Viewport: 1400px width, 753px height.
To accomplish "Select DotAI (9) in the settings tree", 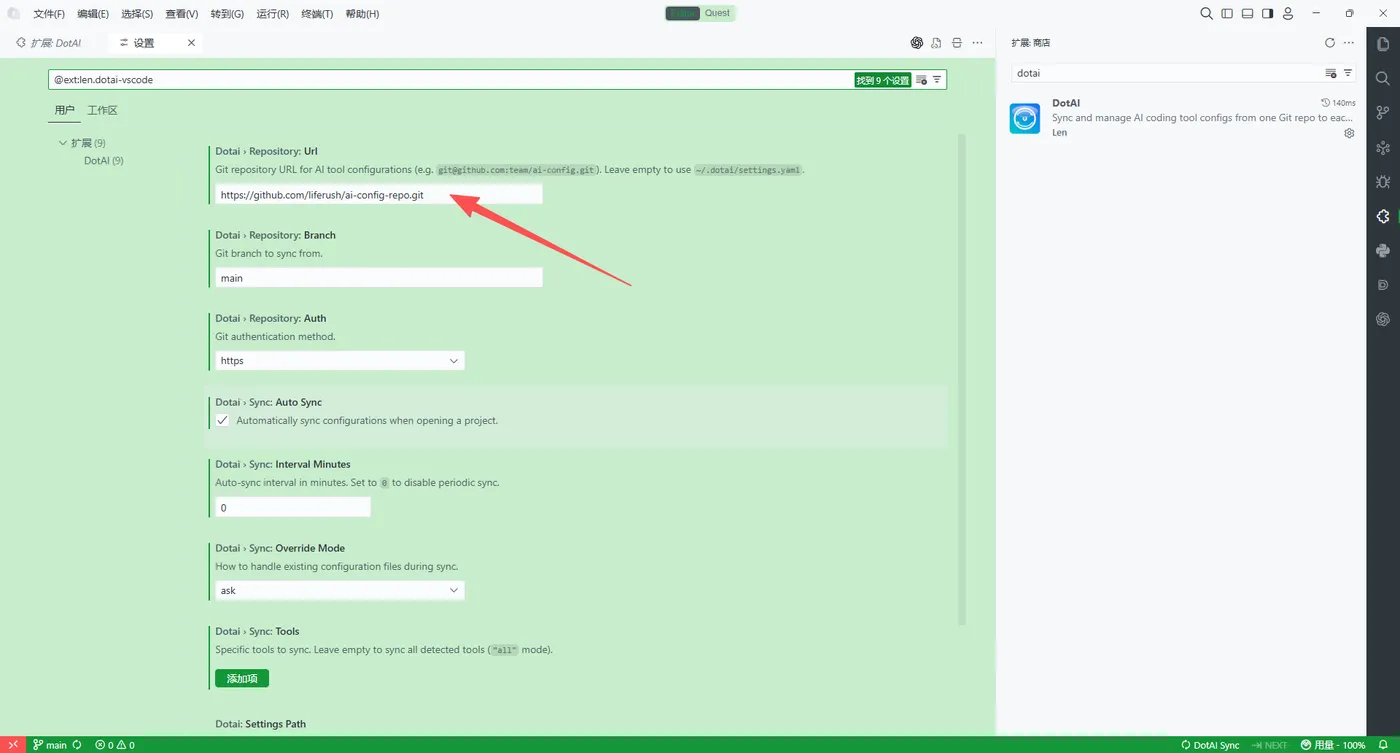I will (104, 161).
